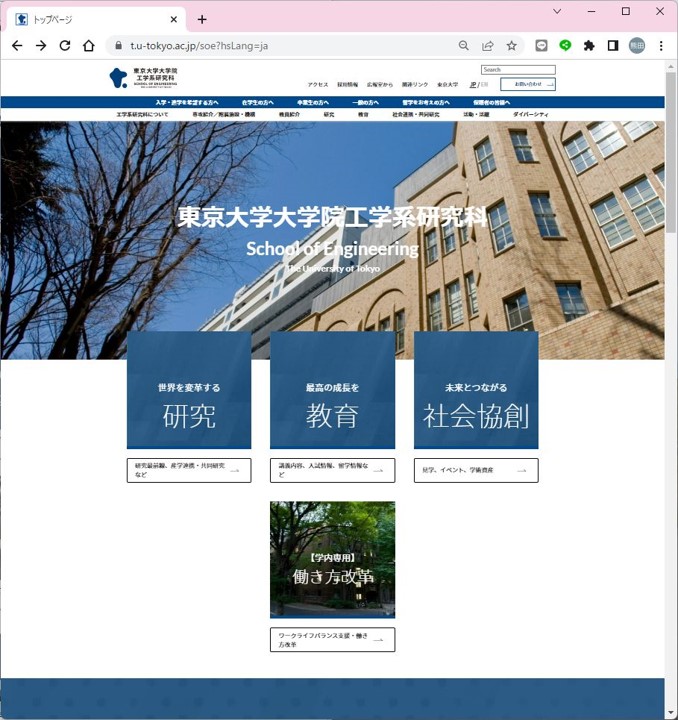Screen dimensions: 678x720
Task: Click the scrollbar down arrow
Action: point(671,713)
